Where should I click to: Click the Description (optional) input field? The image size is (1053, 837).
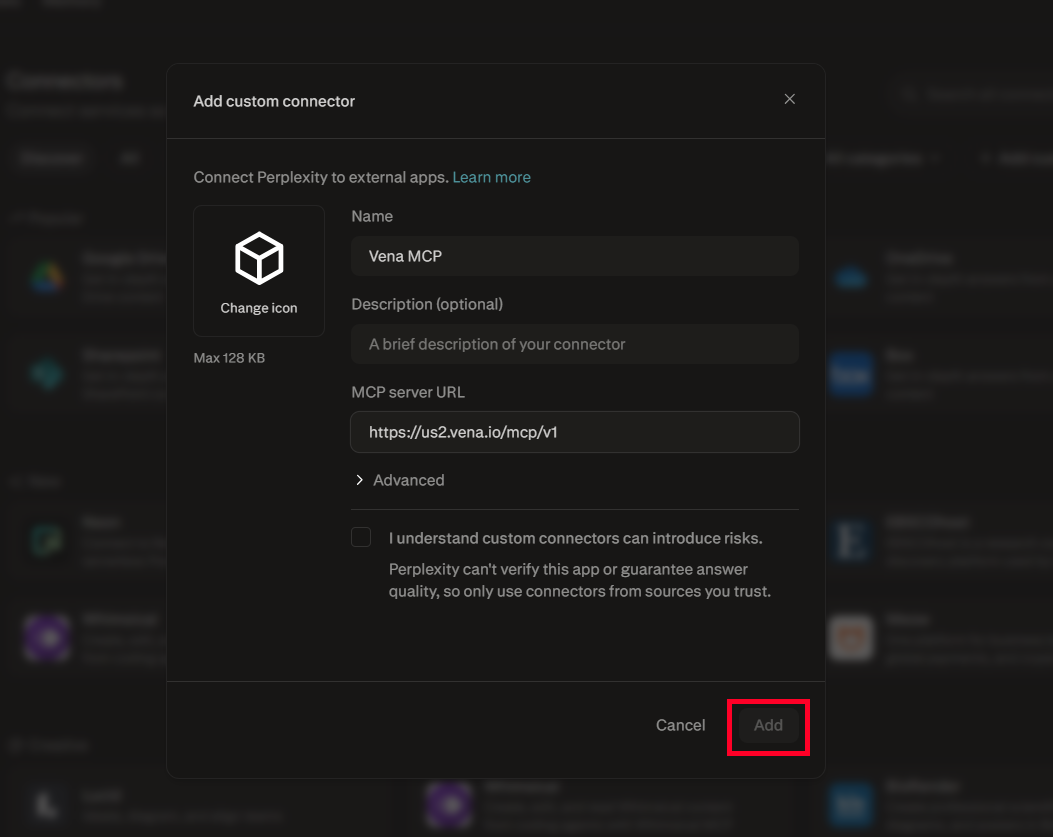[575, 344]
